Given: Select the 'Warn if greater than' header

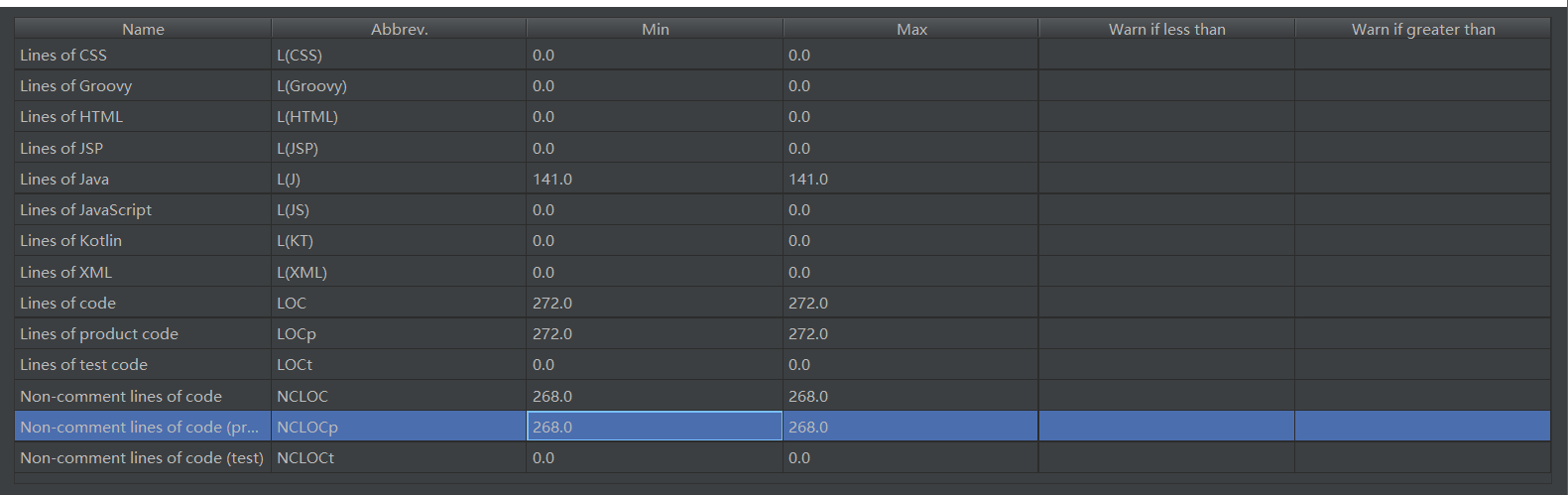Looking at the screenshot, I should (1422, 30).
